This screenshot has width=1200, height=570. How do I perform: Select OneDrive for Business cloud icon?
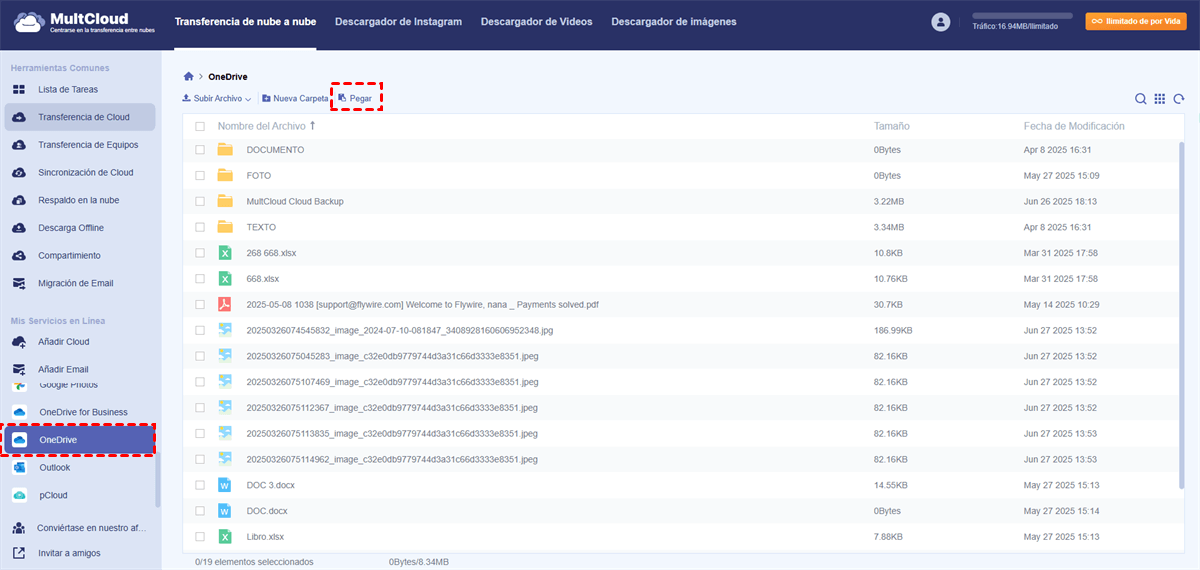click(x=19, y=412)
